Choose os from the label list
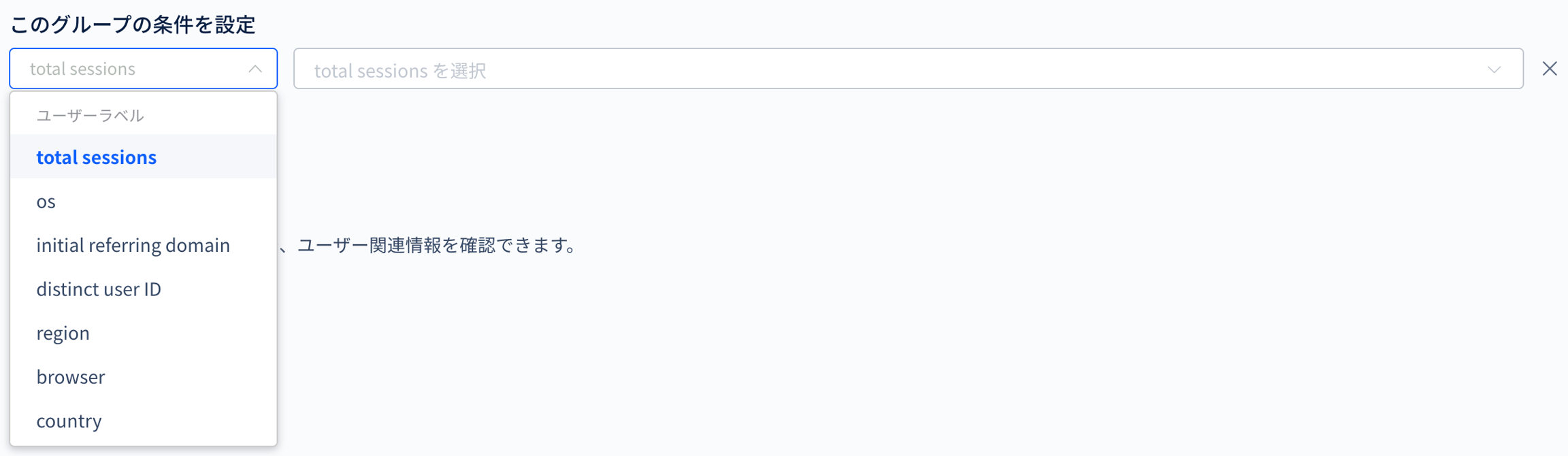Viewport: 1568px width, 456px height. click(x=46, y=201)
